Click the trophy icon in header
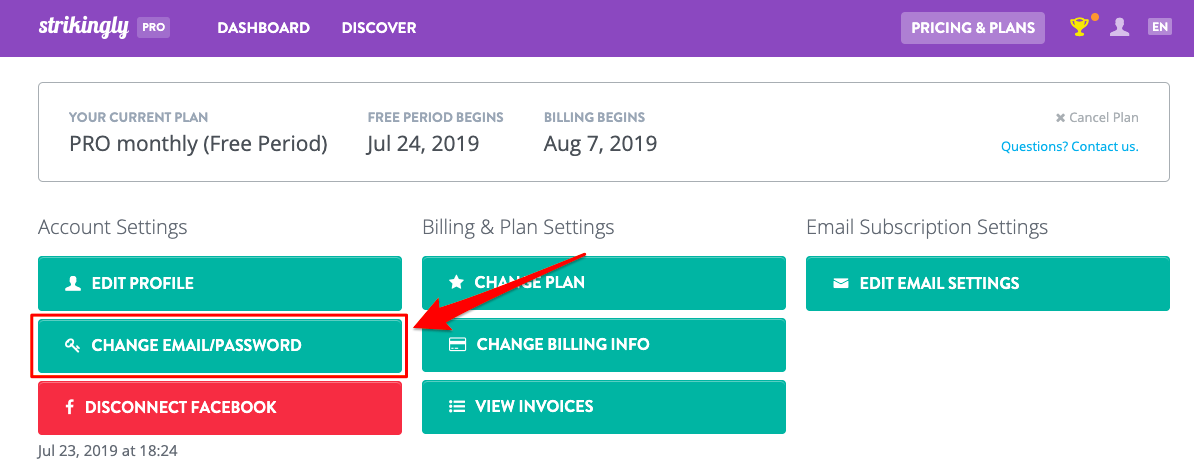Viewport: 1194px width, 475px height. click(1079, 27)
